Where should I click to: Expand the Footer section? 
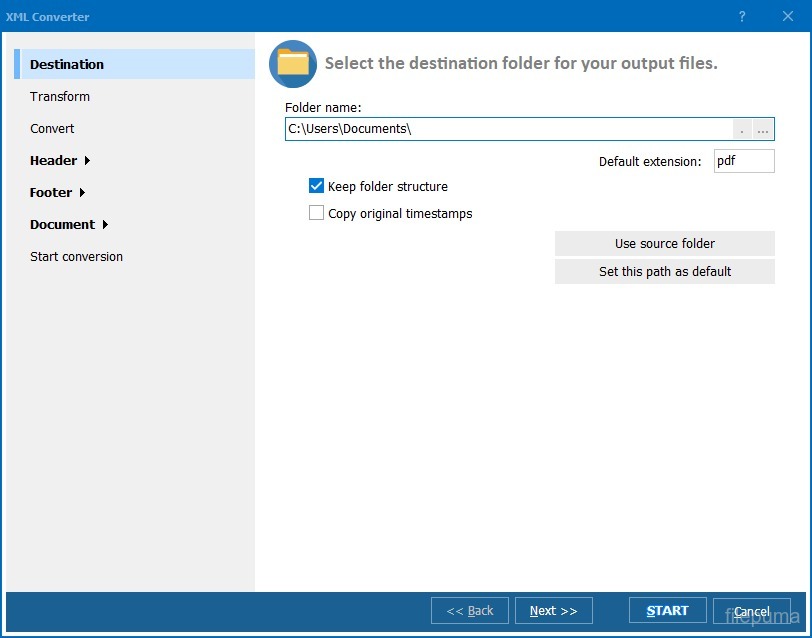(57, 192)
